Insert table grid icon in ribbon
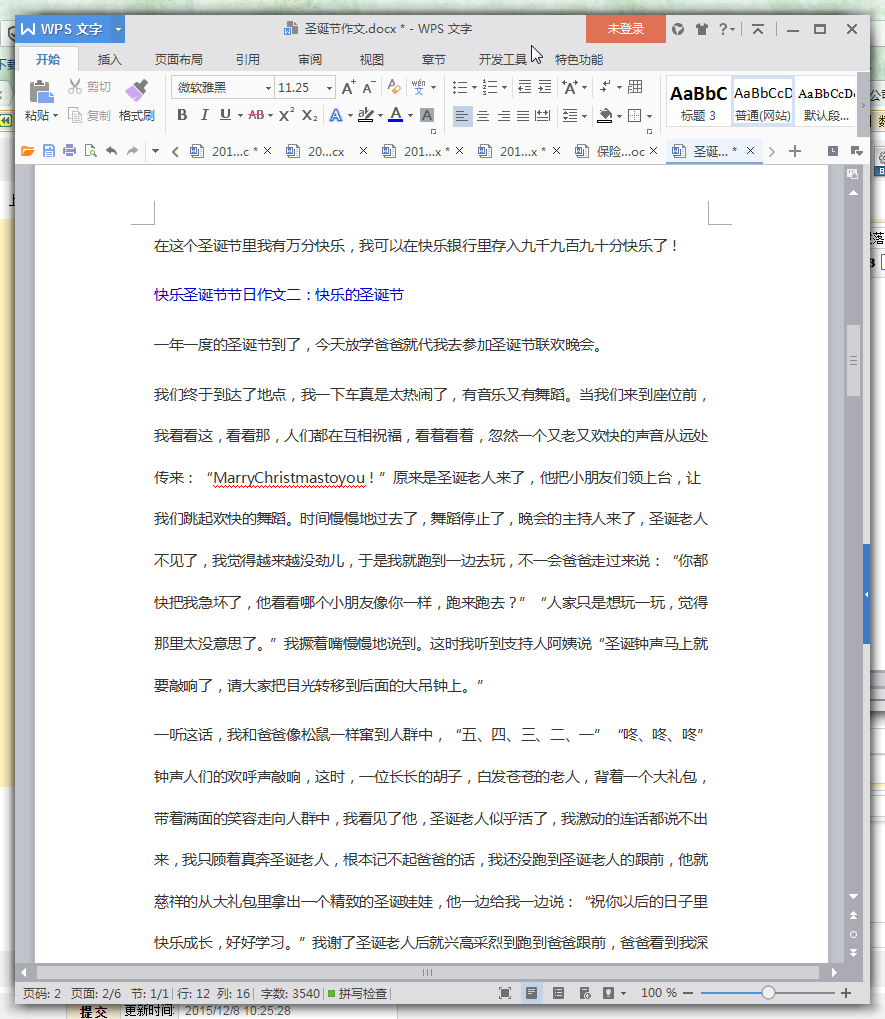This screenshot has width=885, height=1019. coord(635,87)
